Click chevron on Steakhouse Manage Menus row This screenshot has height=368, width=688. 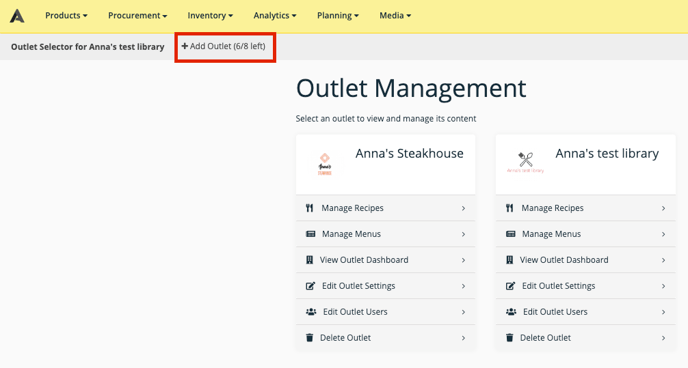[463, 234]
